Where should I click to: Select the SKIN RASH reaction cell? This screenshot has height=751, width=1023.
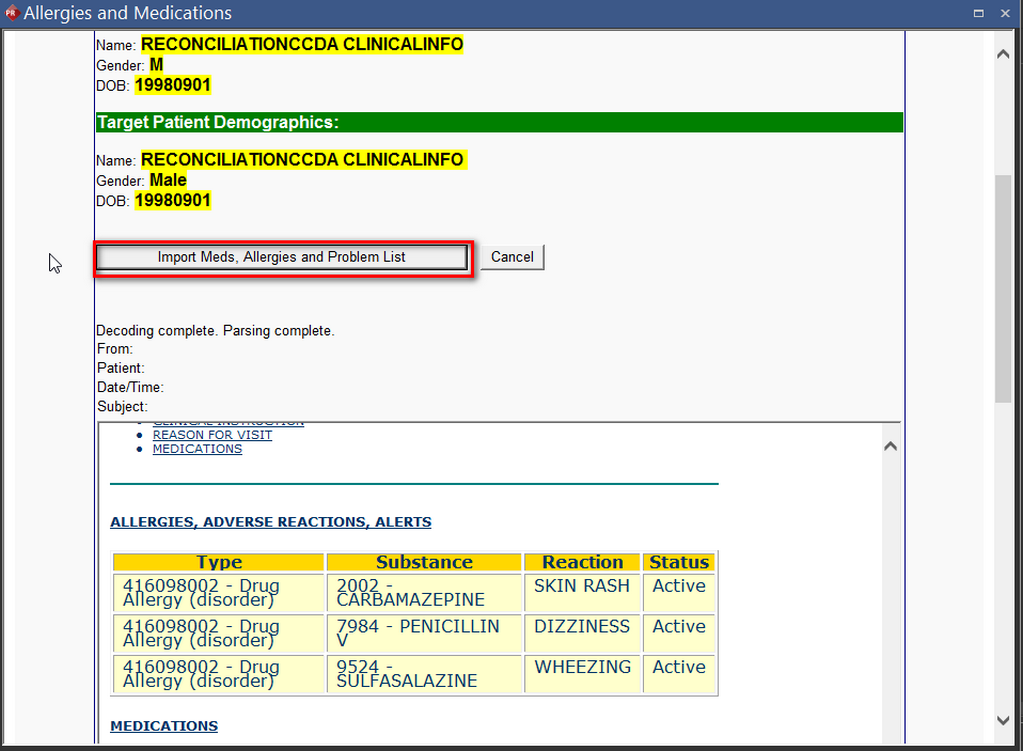(x=582, y=586)
